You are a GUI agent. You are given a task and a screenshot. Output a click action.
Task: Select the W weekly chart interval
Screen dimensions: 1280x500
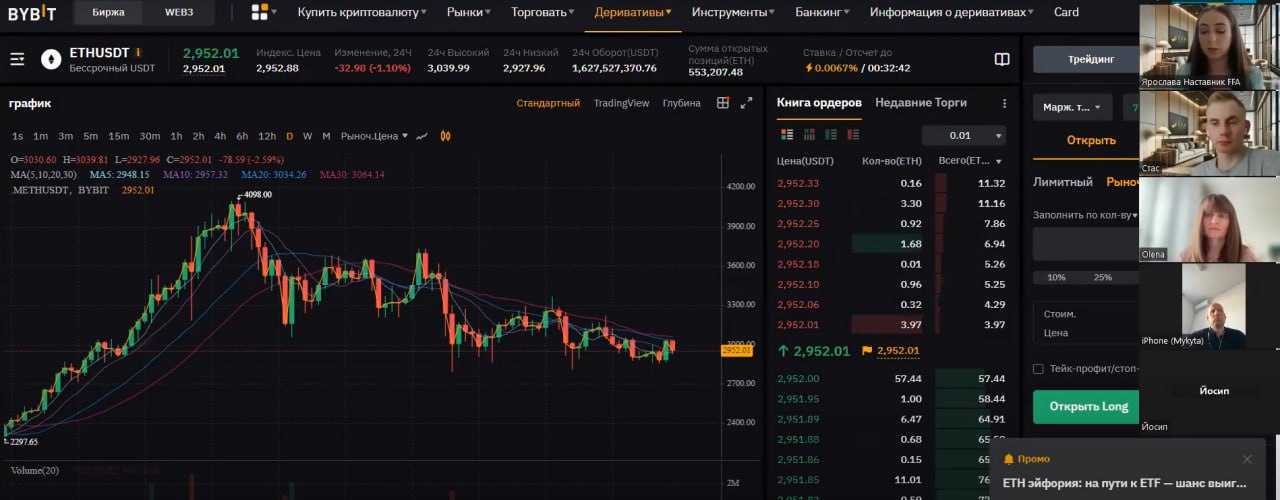pos(307,136)
